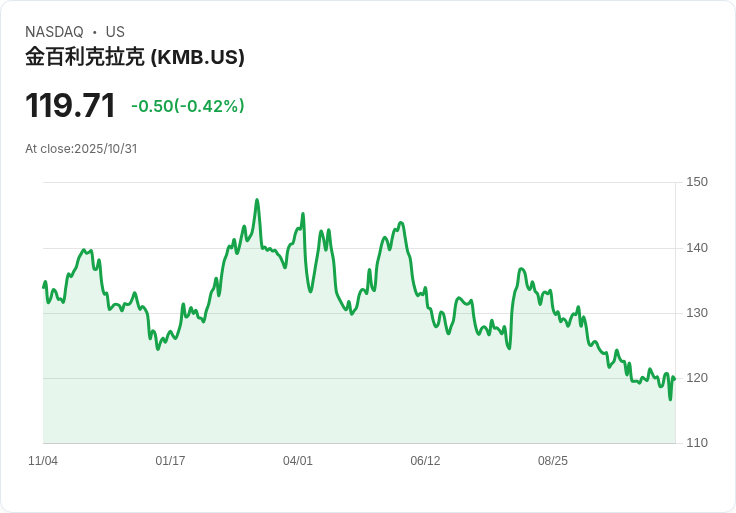
Task: Click the At close:2025/10/31 timestamp
Action: (81, 149)
